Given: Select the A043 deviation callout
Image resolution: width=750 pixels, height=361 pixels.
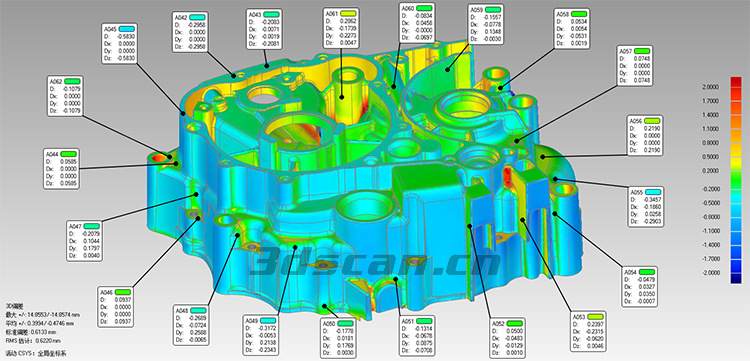Looking at the screenshot, I should tap(265, 29).
